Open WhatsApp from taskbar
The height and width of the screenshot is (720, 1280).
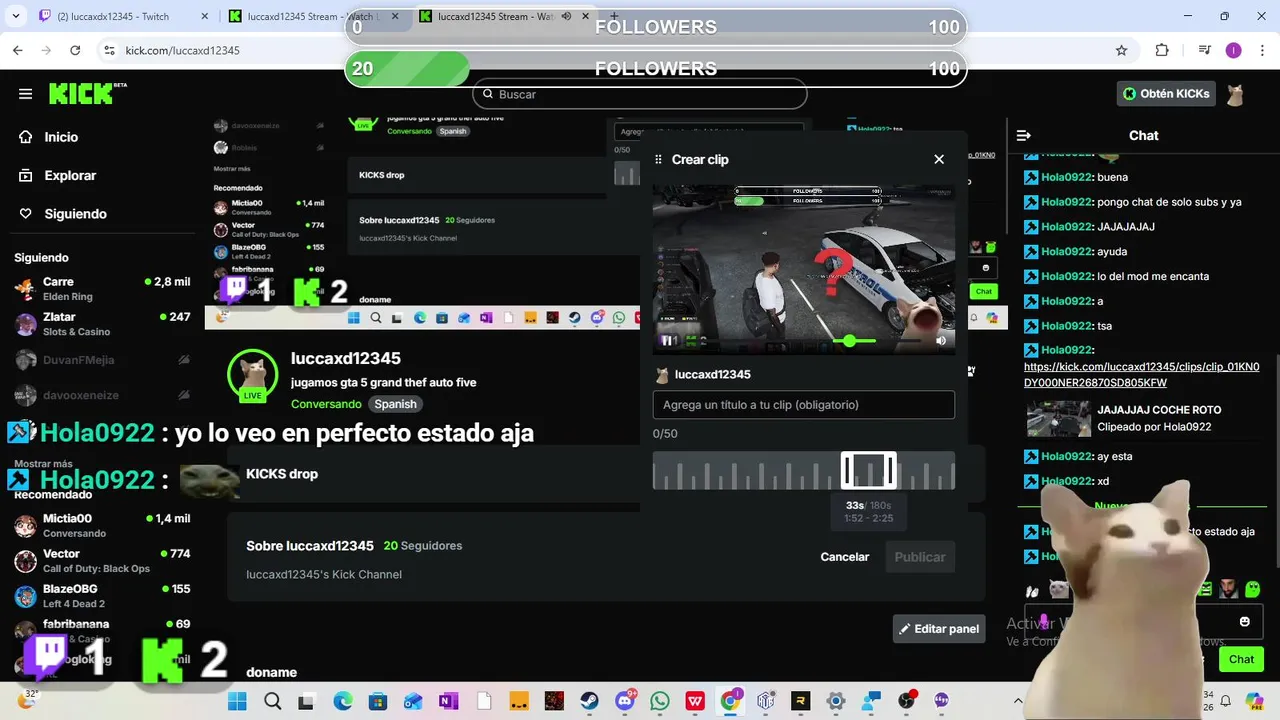pos(660,701)
